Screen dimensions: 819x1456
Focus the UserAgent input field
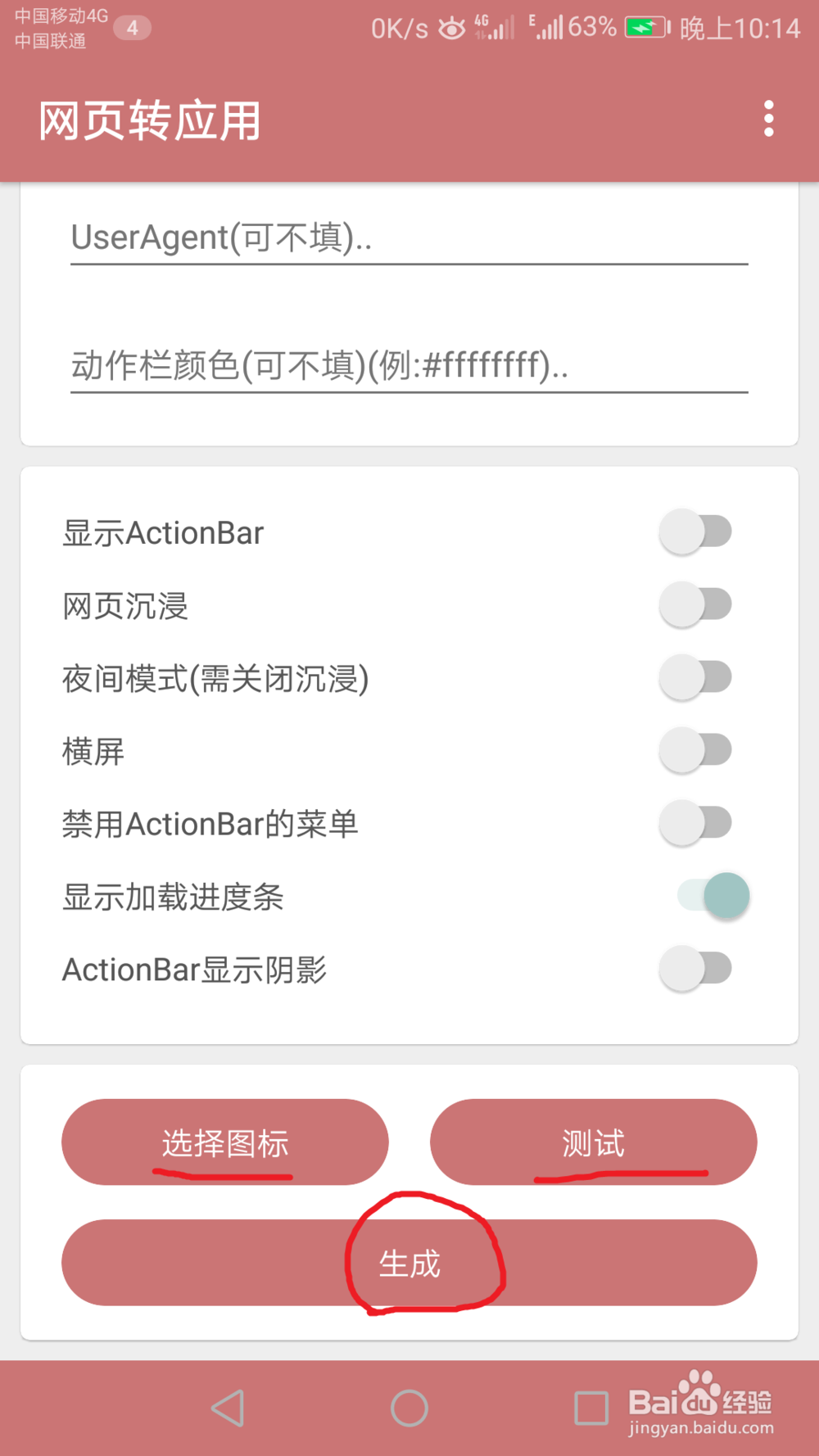point(409,237)
